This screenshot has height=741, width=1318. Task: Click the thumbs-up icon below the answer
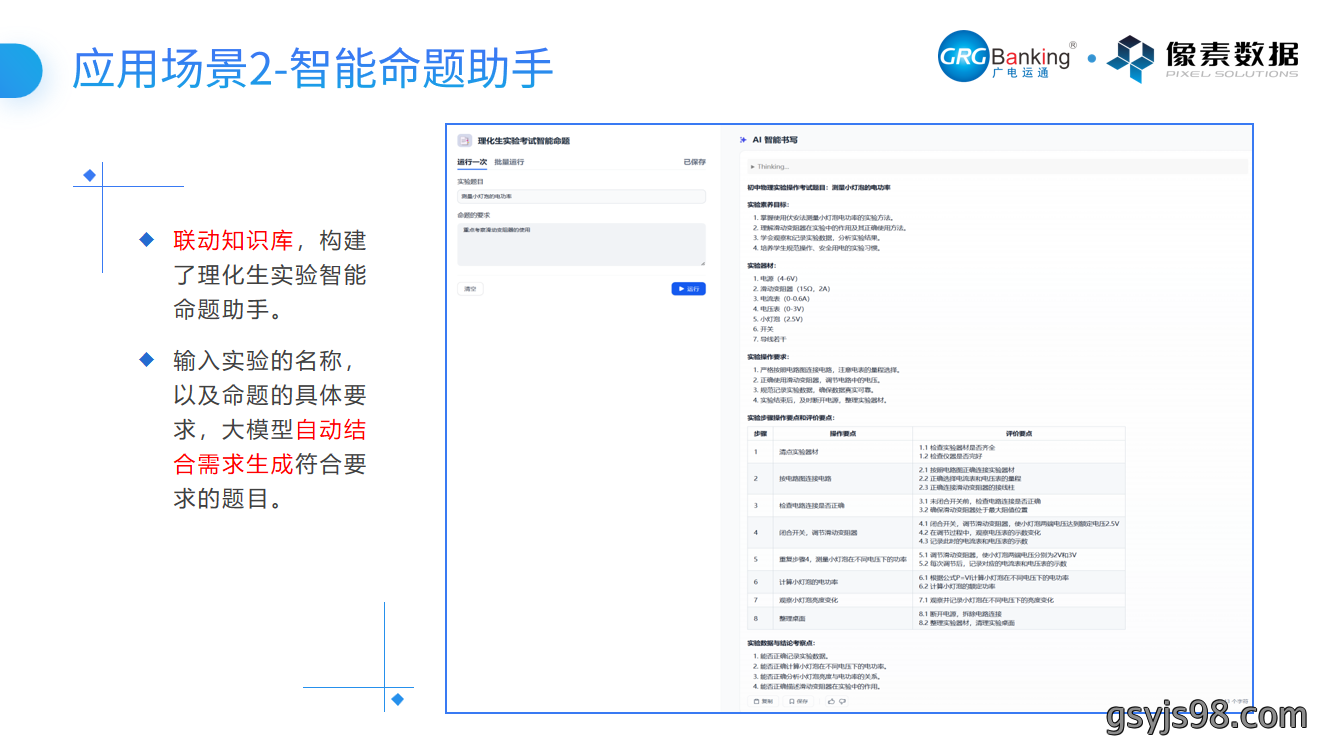click(x=831, y=701)
